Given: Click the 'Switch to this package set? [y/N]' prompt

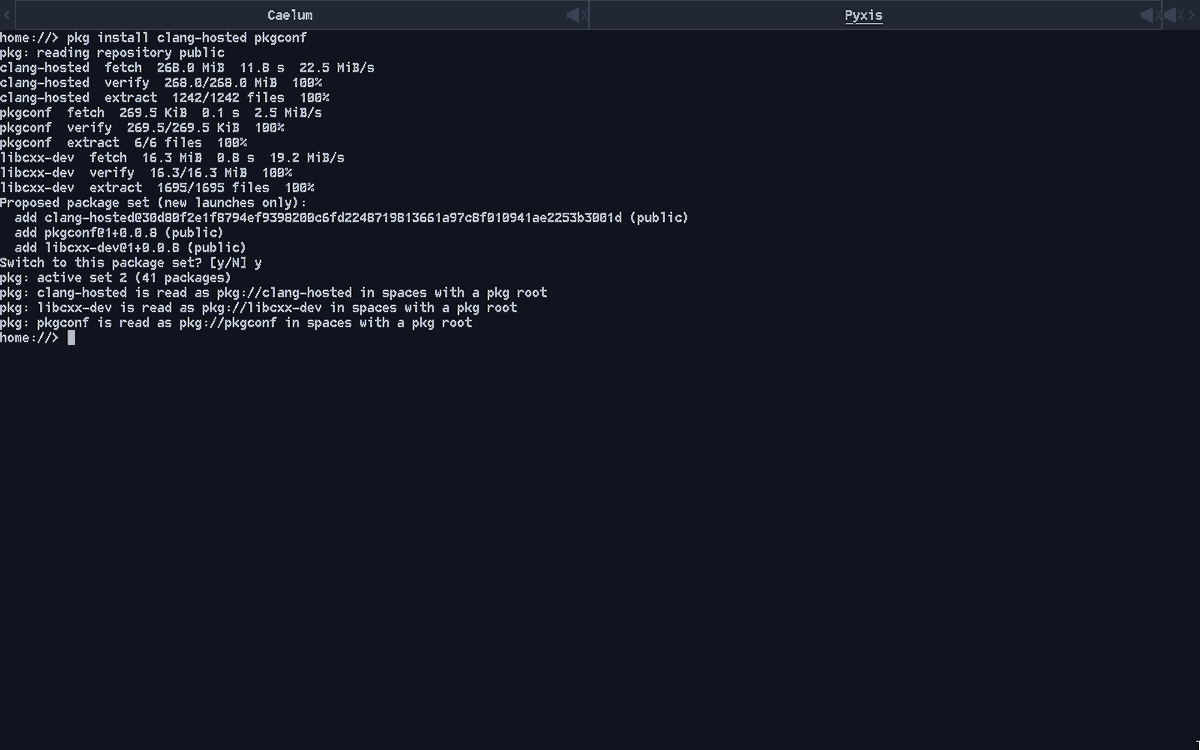Looking at the screenshot, I should (131, 263).
